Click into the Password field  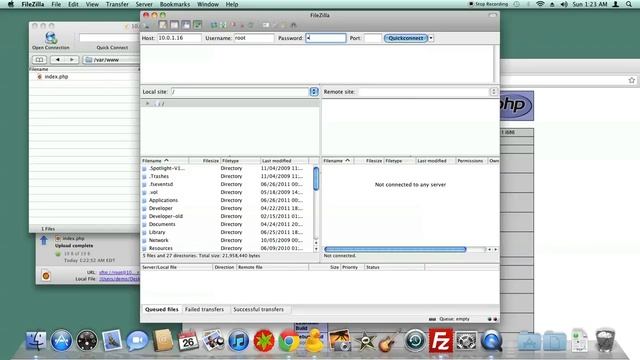326,38
